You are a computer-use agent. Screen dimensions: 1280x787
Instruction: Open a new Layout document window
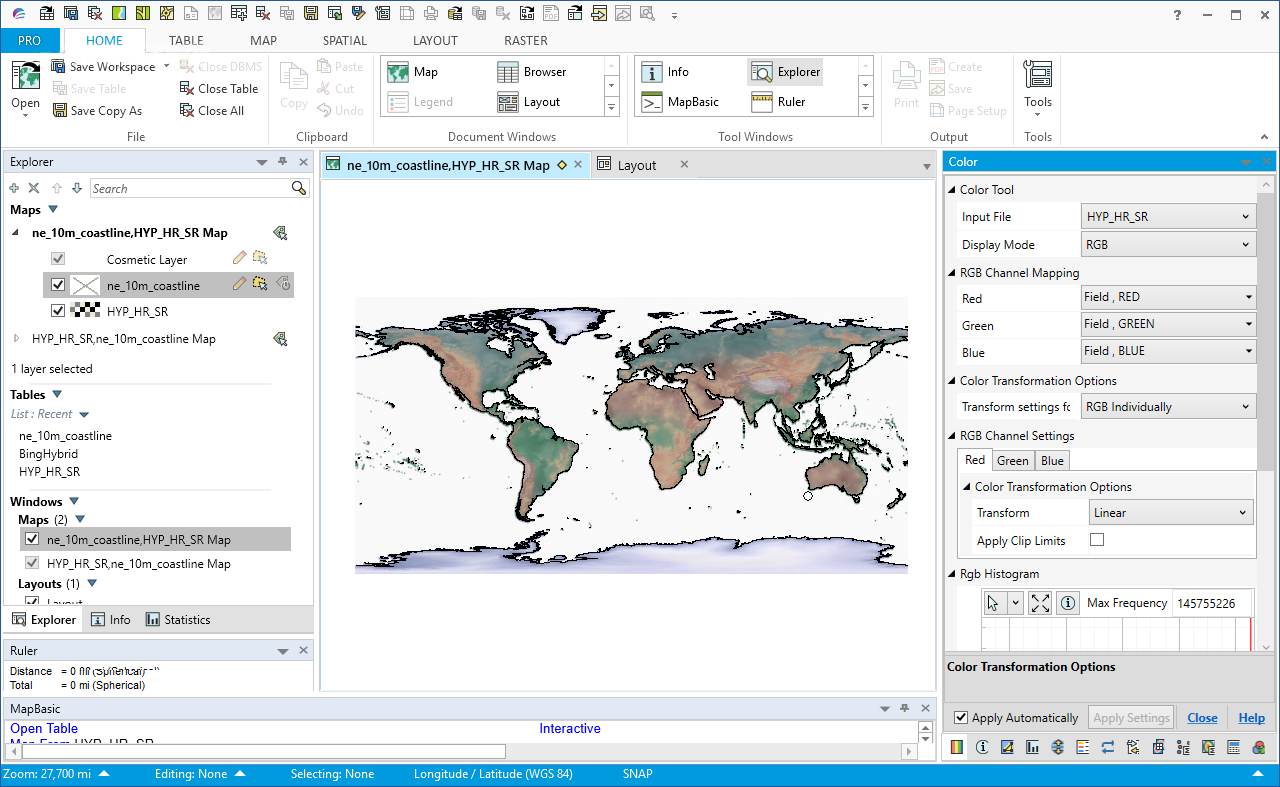pos(539,101)
